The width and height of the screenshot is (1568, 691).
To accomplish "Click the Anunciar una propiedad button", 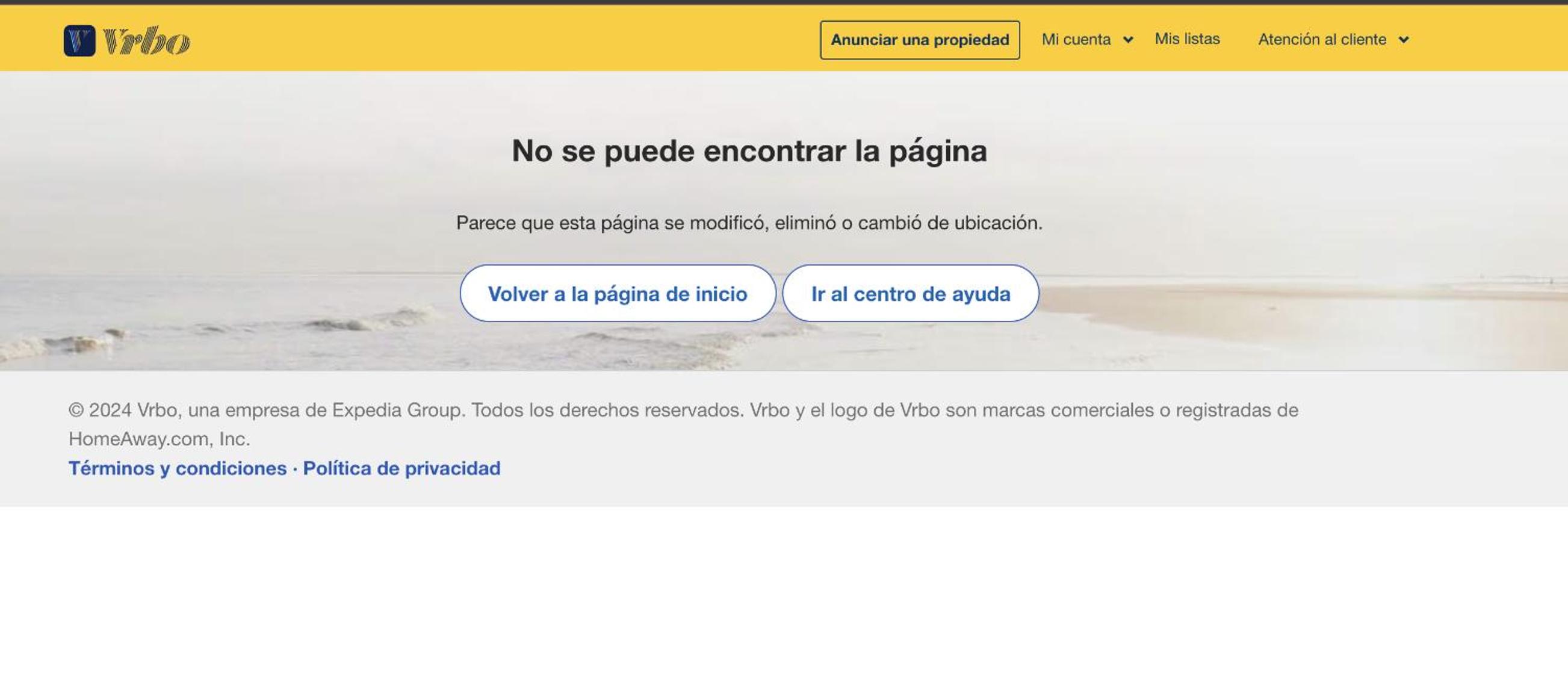I will 919,40.
